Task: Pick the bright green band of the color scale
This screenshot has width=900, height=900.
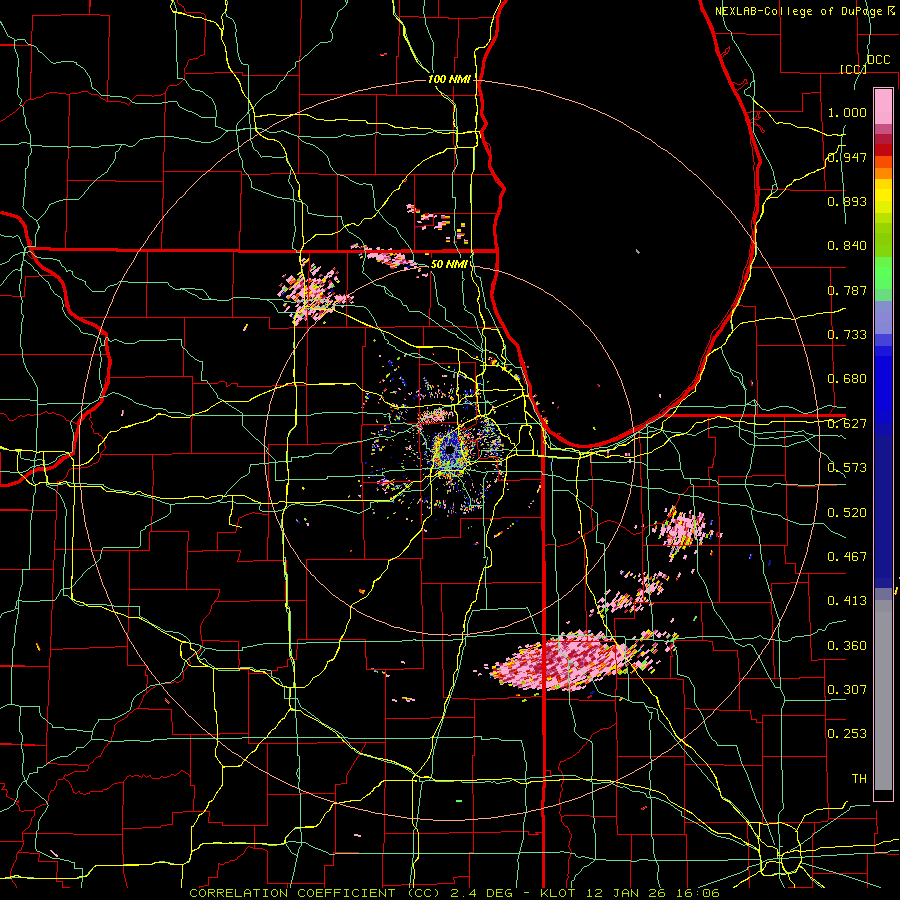Action: pyautogui.click(x=883, y=273)
